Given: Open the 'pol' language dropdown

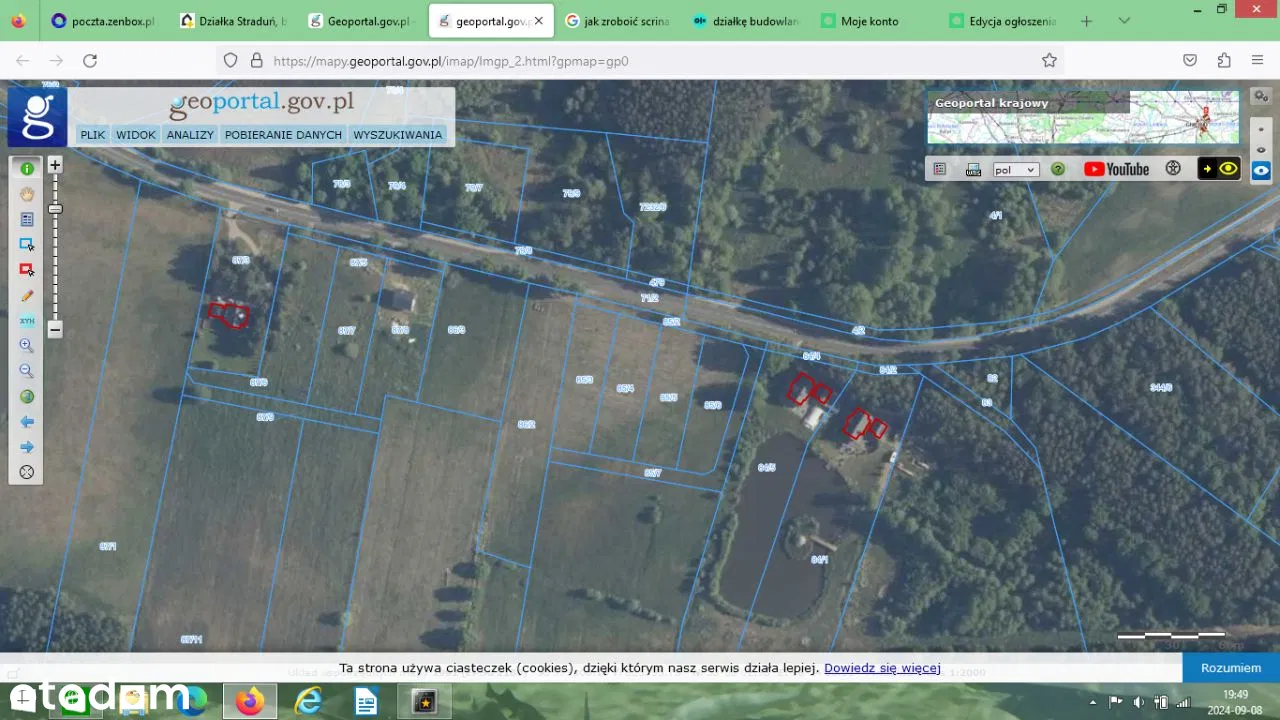Looking at the screenshot, I should tap(1015, 170).
